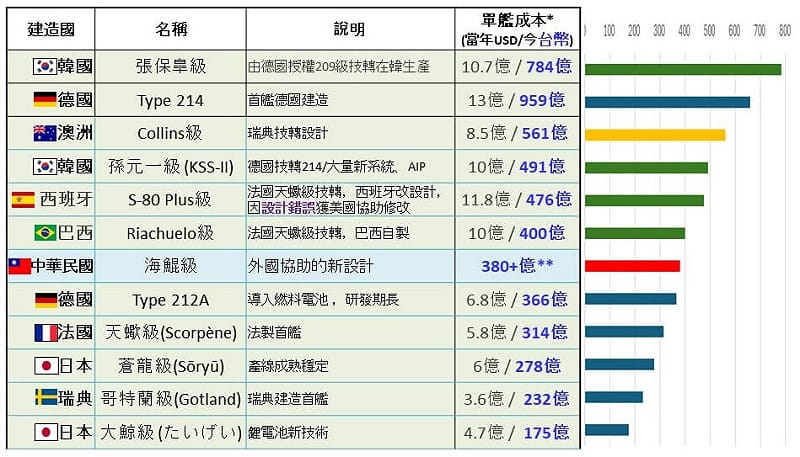Select the 名稱 column header
The height and width of the screenshot is (457, 800).
pos(170,29)
